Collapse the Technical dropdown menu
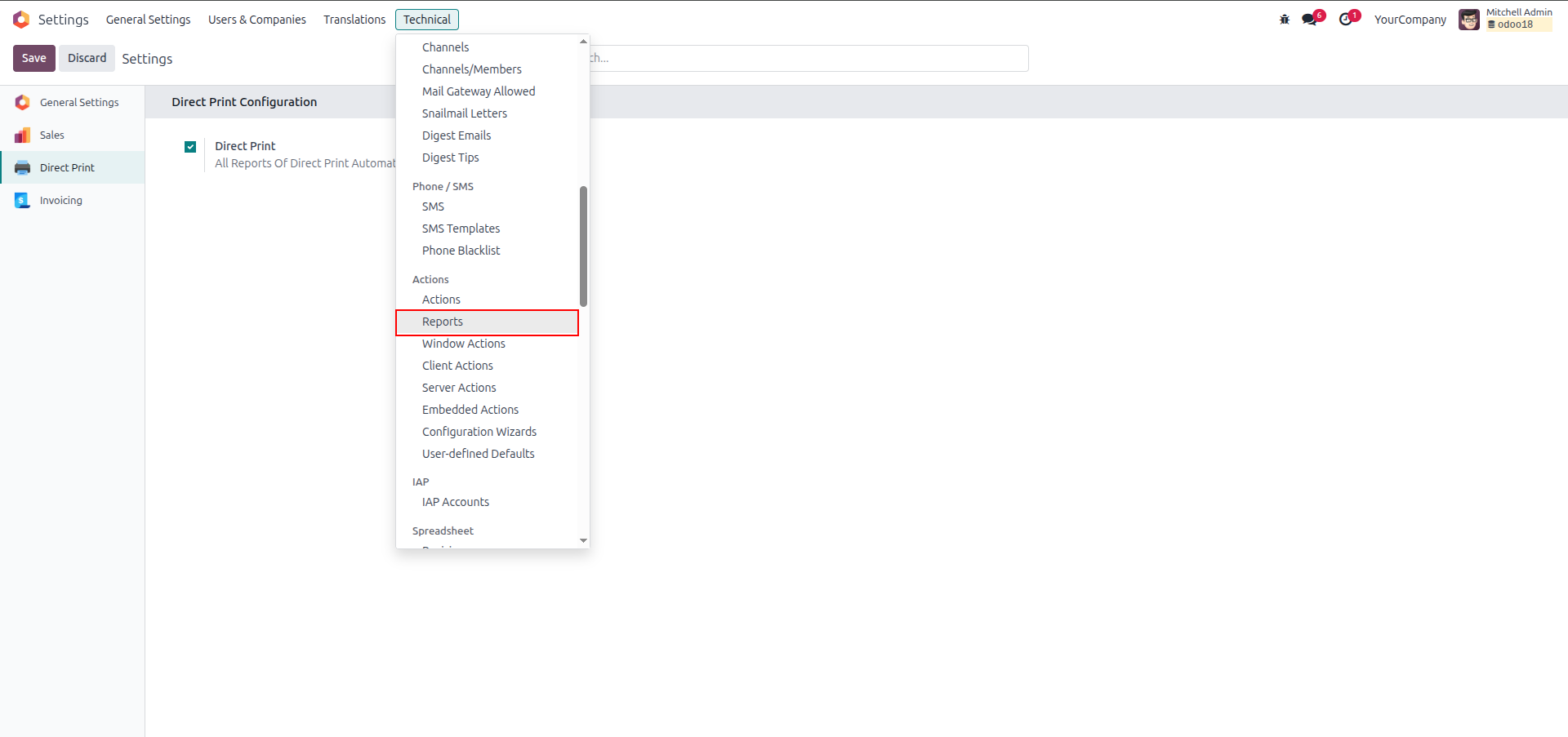The image size is (1568, 737). pos(427,20)
